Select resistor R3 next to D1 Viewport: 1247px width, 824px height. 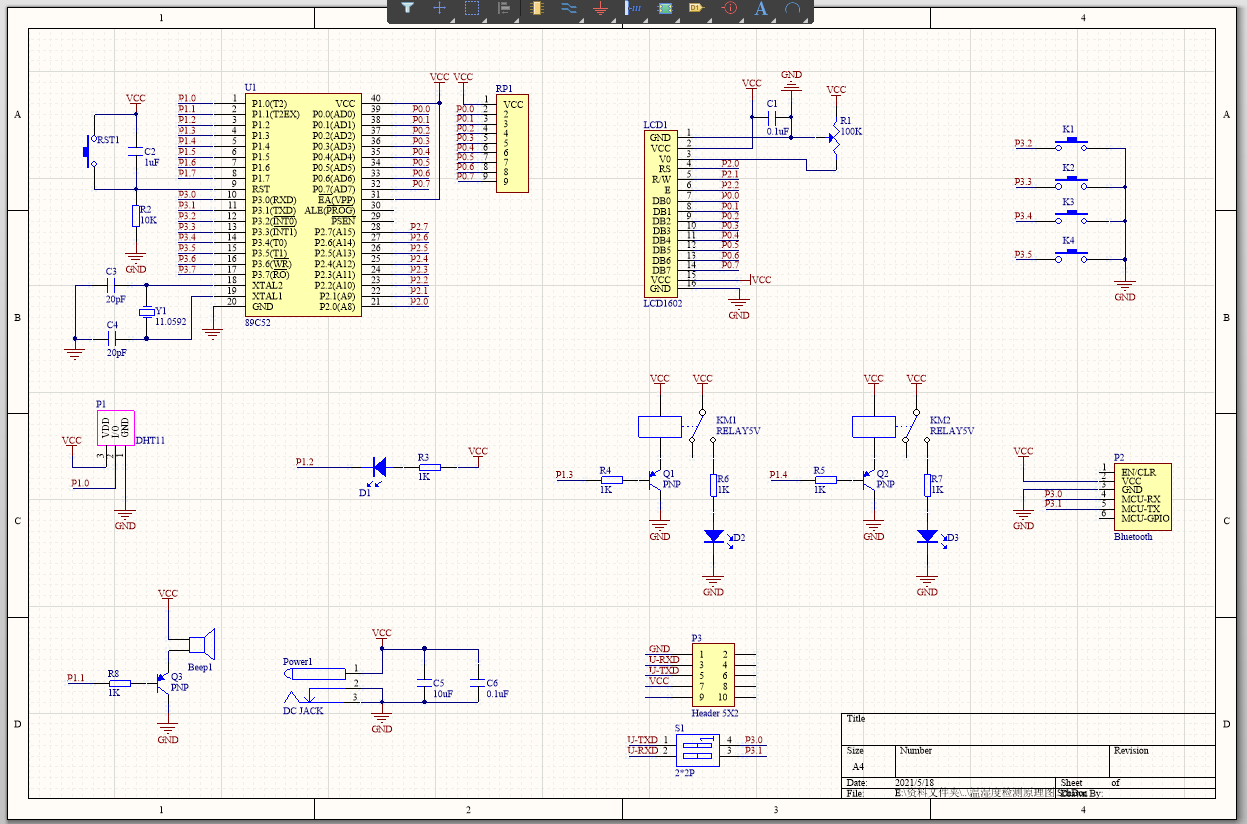pyautogui.click(x=429, y=466)
